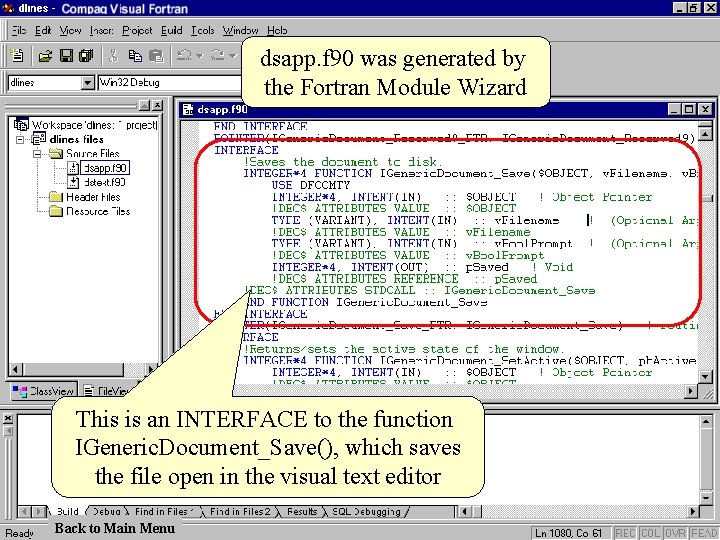Select the Header Files folder

[x=93, y=197]
